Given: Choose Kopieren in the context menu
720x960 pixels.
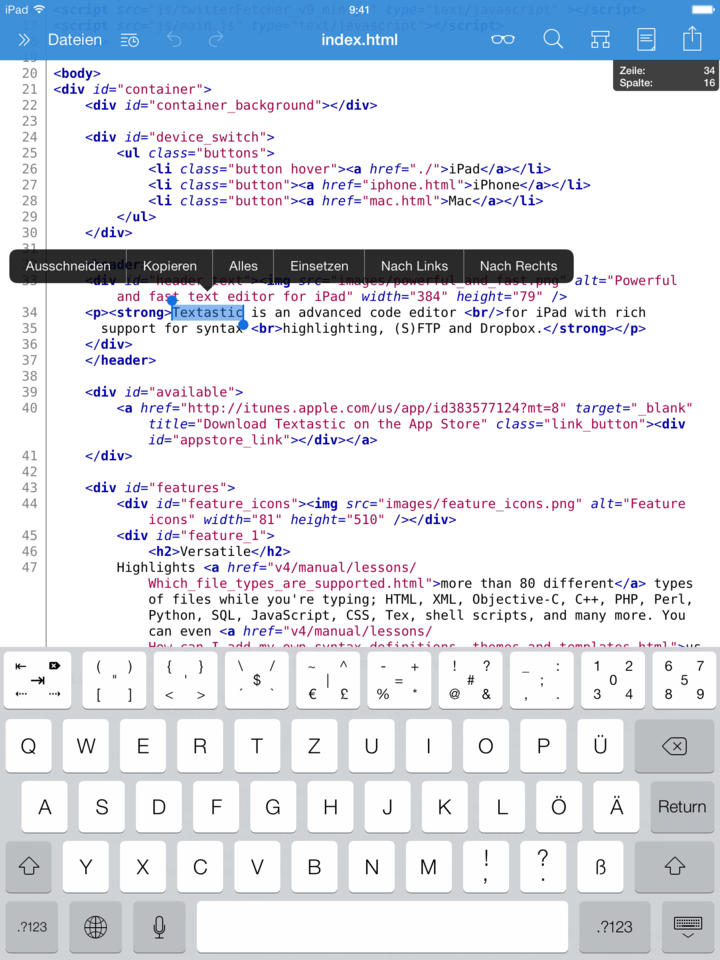Looking at the screenshot, I should click(x=170, y=266).
